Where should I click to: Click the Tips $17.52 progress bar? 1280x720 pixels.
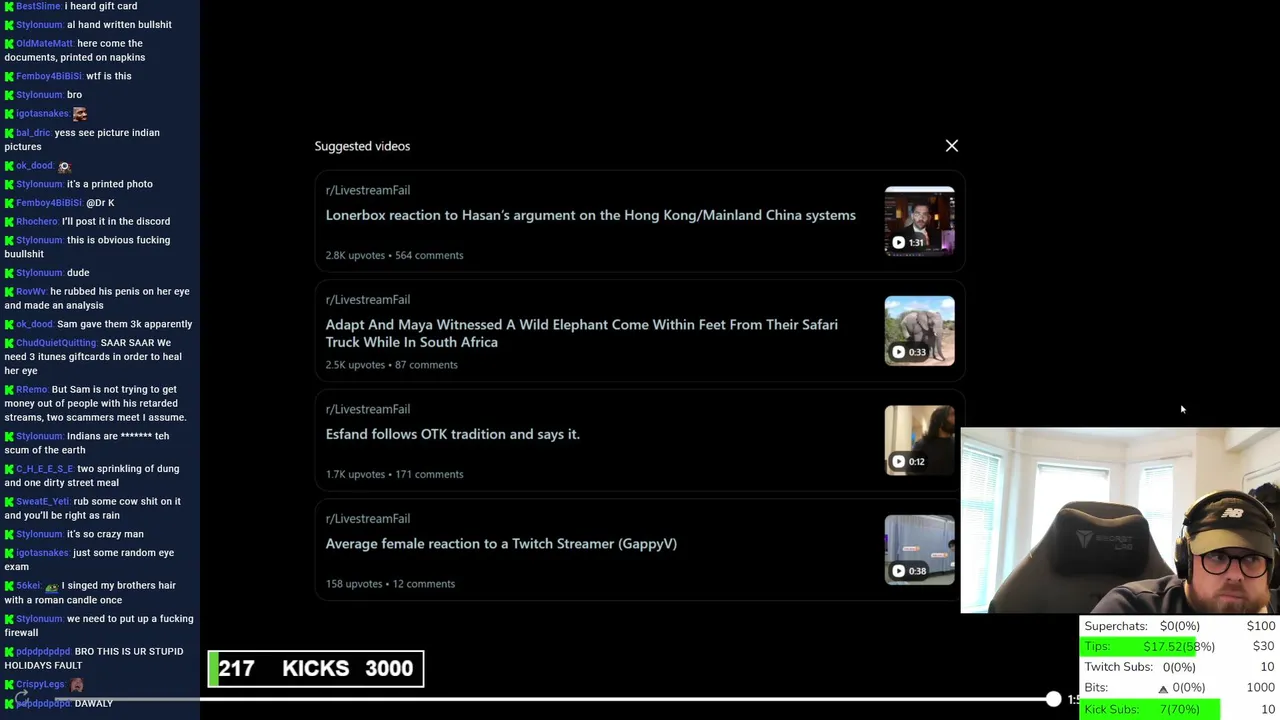tap(1180, 647)
